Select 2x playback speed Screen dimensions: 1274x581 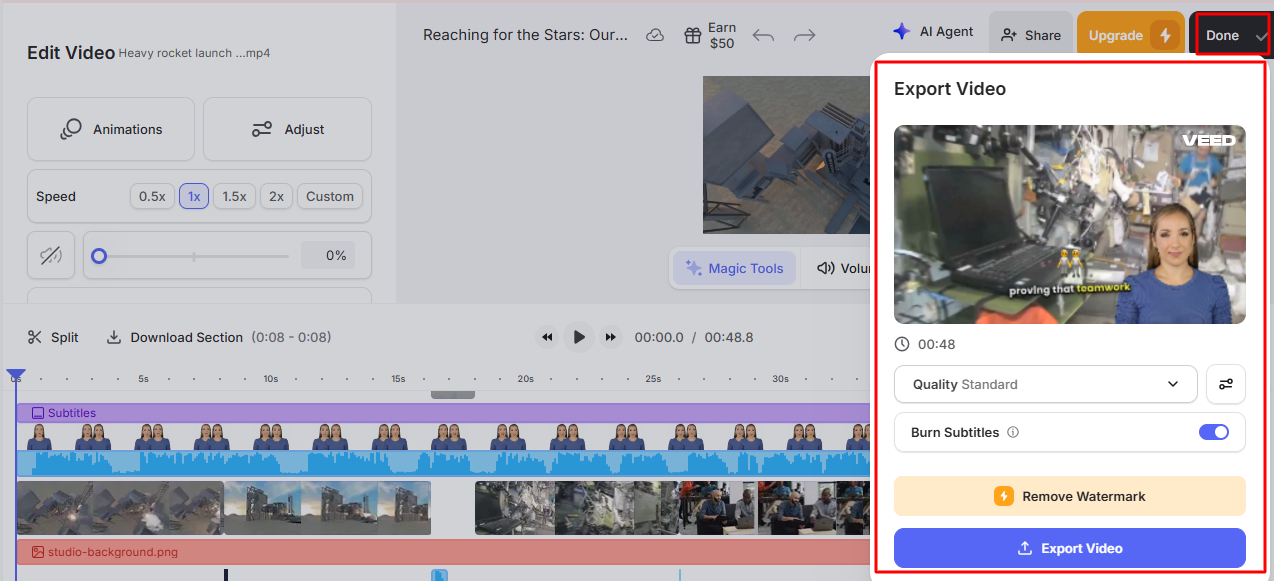click(x=276, y=196)
